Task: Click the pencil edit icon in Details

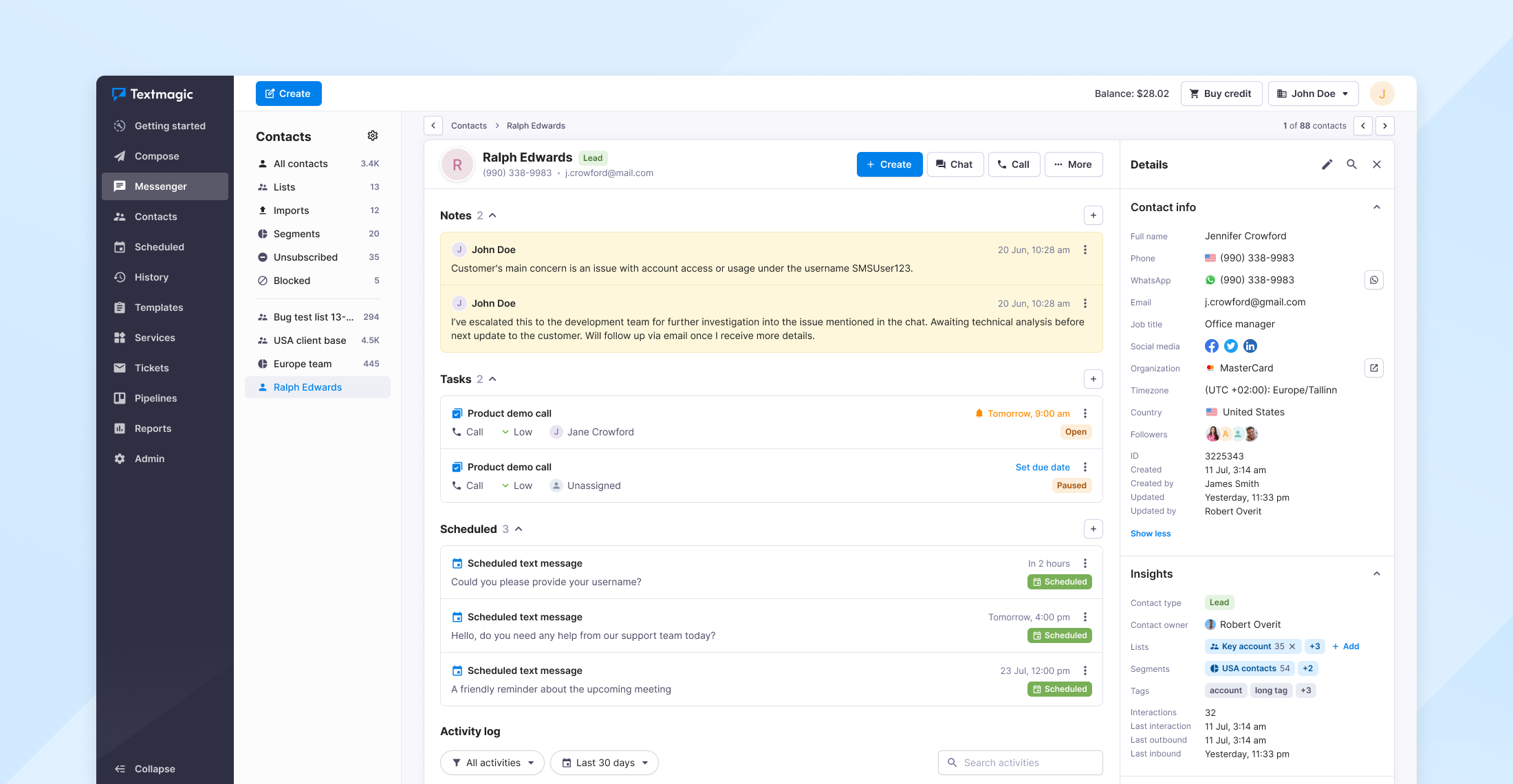Action: click(x=1327, y=164)
